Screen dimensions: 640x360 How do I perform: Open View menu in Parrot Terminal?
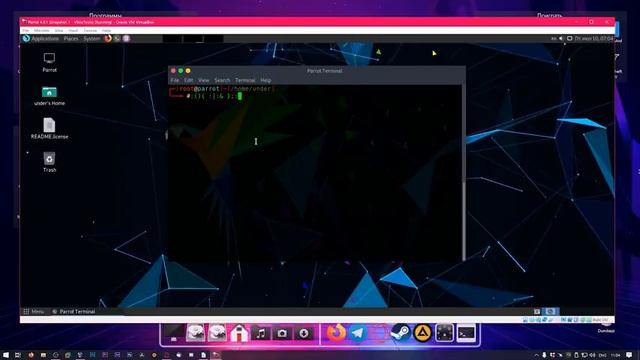click(203, 80)
